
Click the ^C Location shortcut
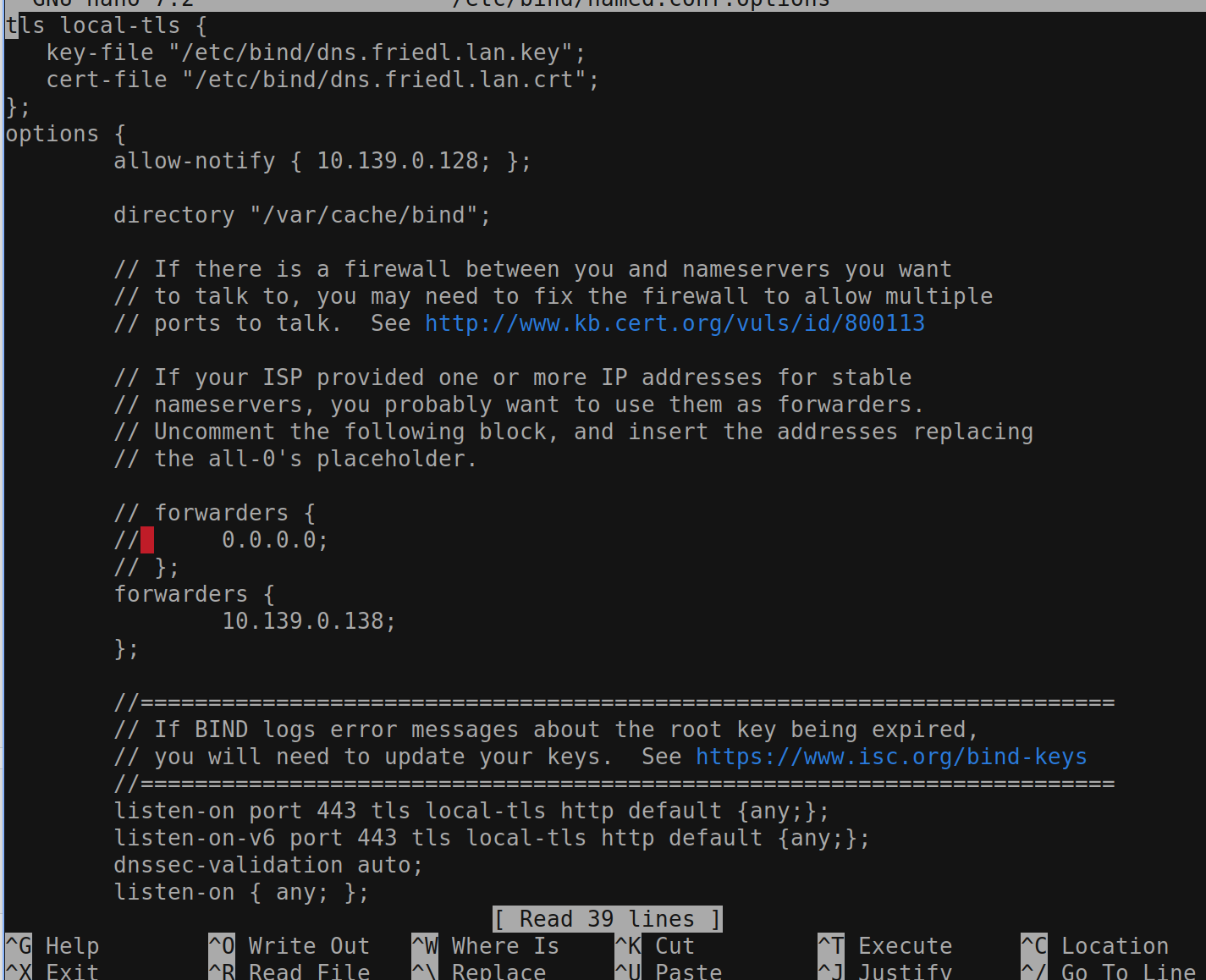pos(1095,945)
